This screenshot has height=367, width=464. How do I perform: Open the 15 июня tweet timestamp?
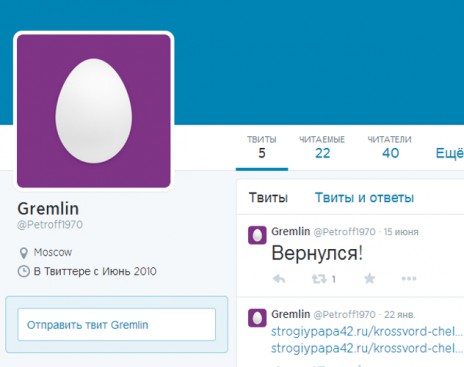pos(401,232)
